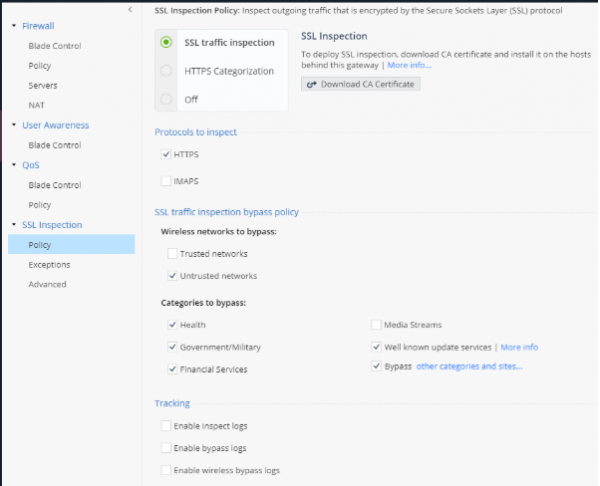The image size is (600, 486).
Task: Collapse the User Awareness section
Action: click(13, 125)
